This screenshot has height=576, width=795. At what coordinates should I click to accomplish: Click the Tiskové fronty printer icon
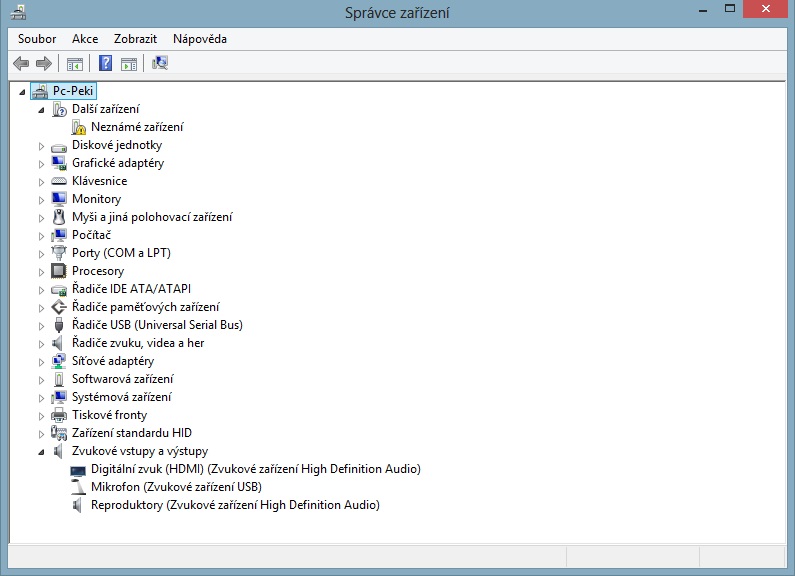(x=59, y=415)
